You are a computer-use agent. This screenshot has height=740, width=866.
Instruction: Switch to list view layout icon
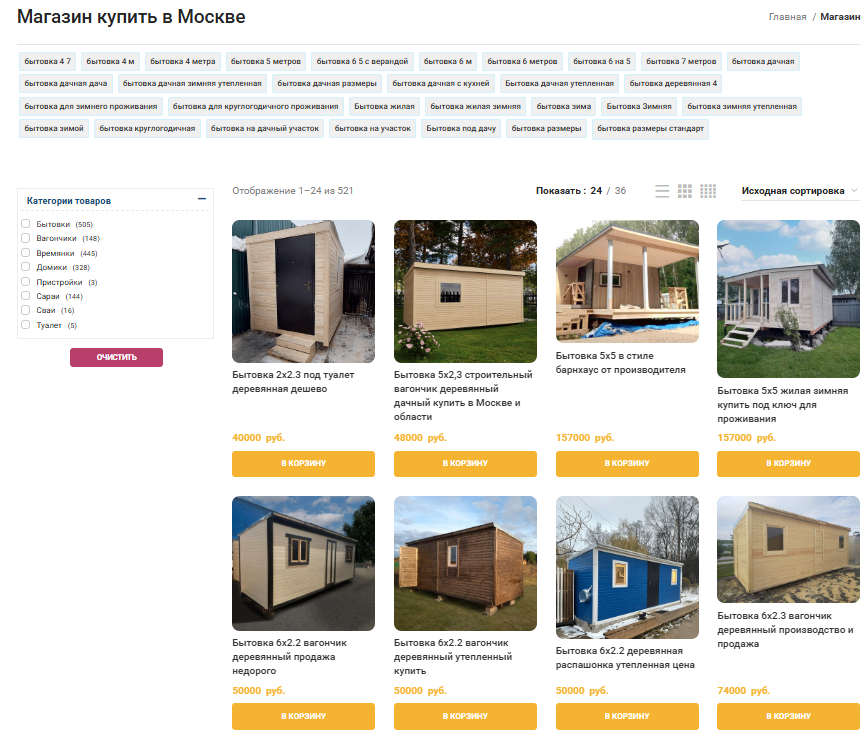pos(662,191)
